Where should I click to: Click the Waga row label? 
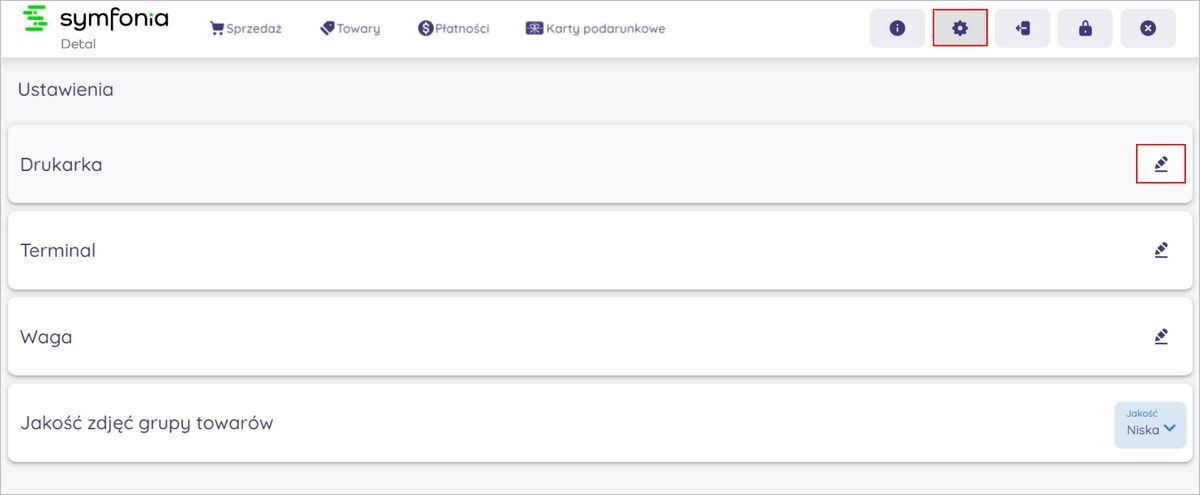coord(46,337)
